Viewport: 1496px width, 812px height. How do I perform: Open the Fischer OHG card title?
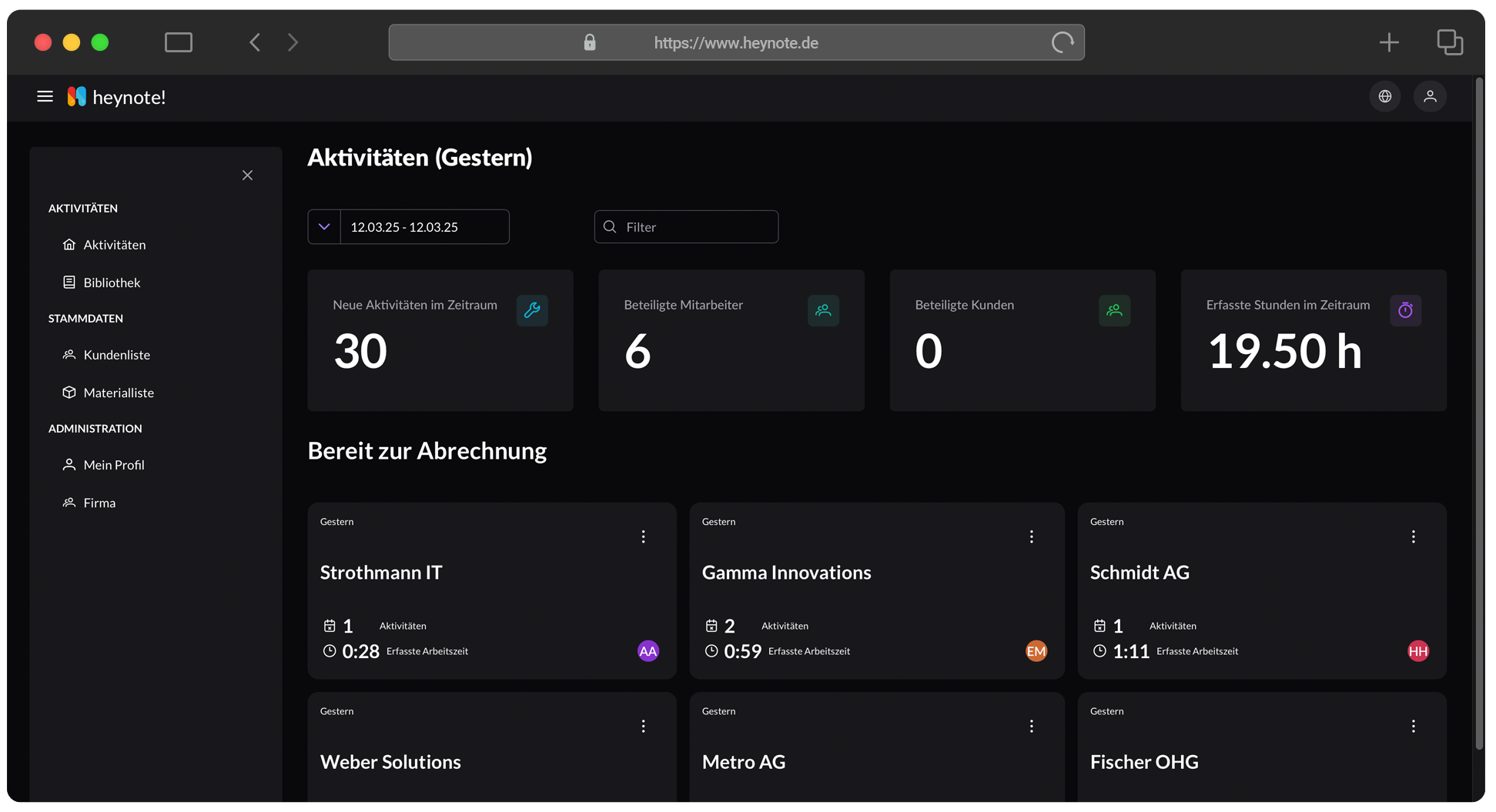tap(1144, 762)
